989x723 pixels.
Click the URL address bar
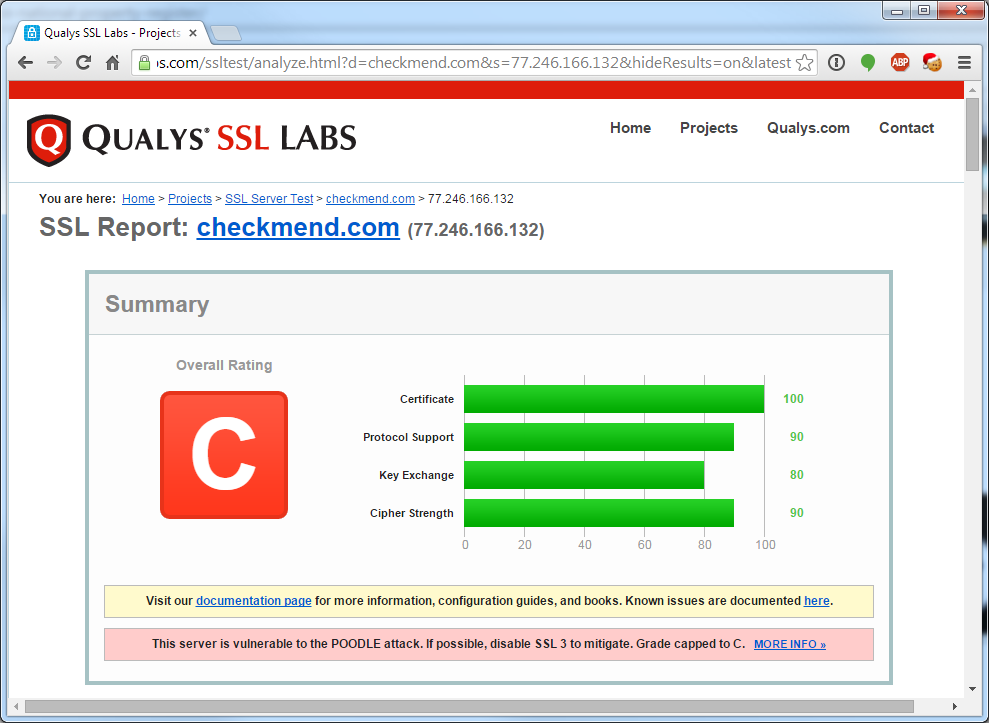[x=470, y=63]
